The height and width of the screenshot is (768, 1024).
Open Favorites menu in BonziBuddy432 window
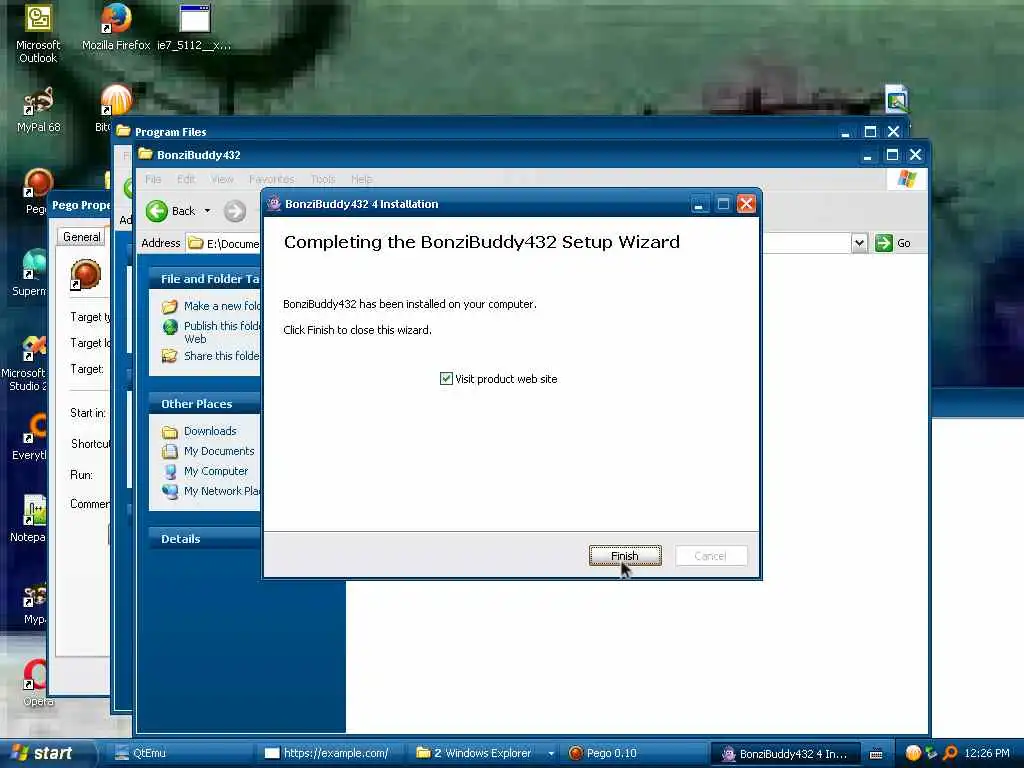272,179
